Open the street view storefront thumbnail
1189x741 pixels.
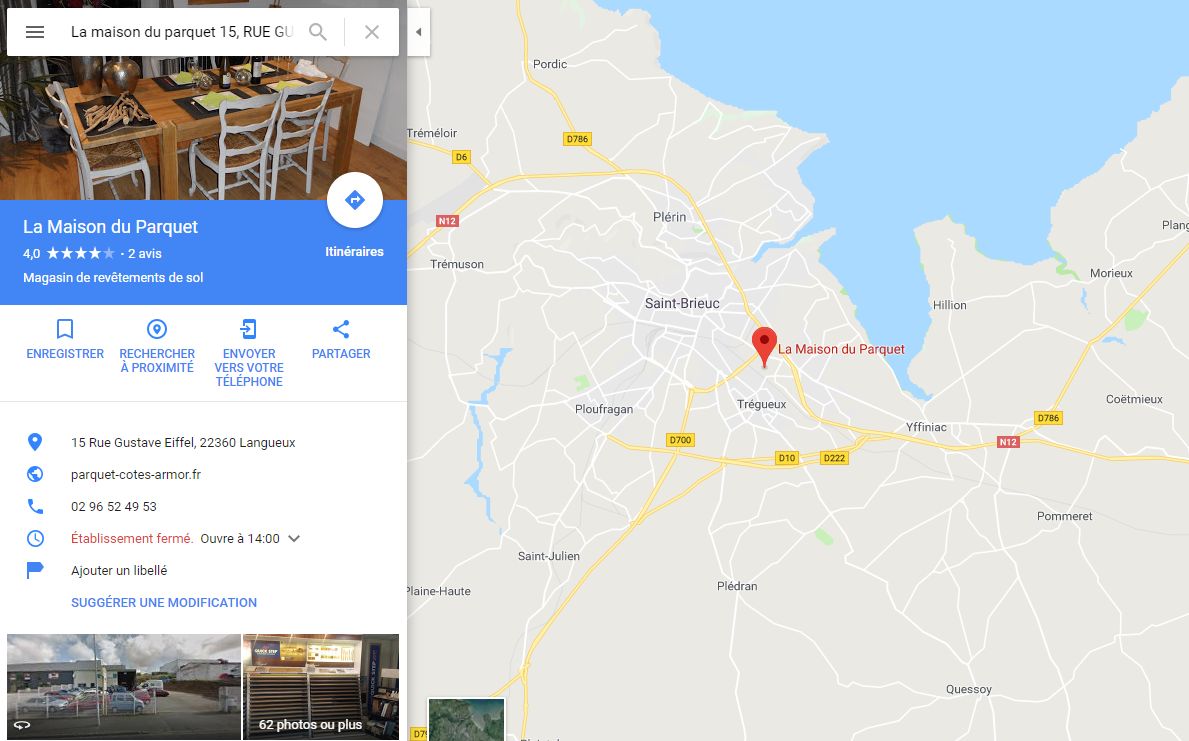[124, 686]
